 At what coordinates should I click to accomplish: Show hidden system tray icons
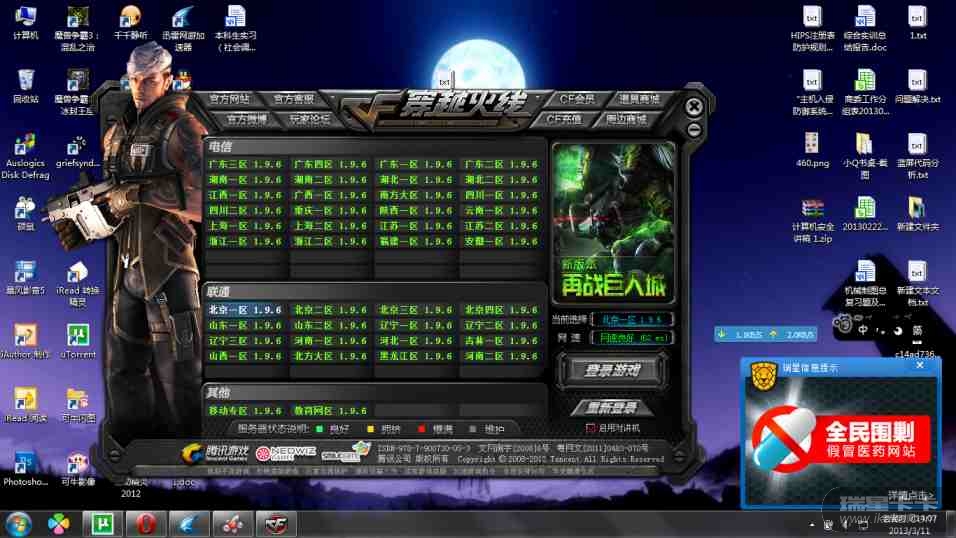812,525
